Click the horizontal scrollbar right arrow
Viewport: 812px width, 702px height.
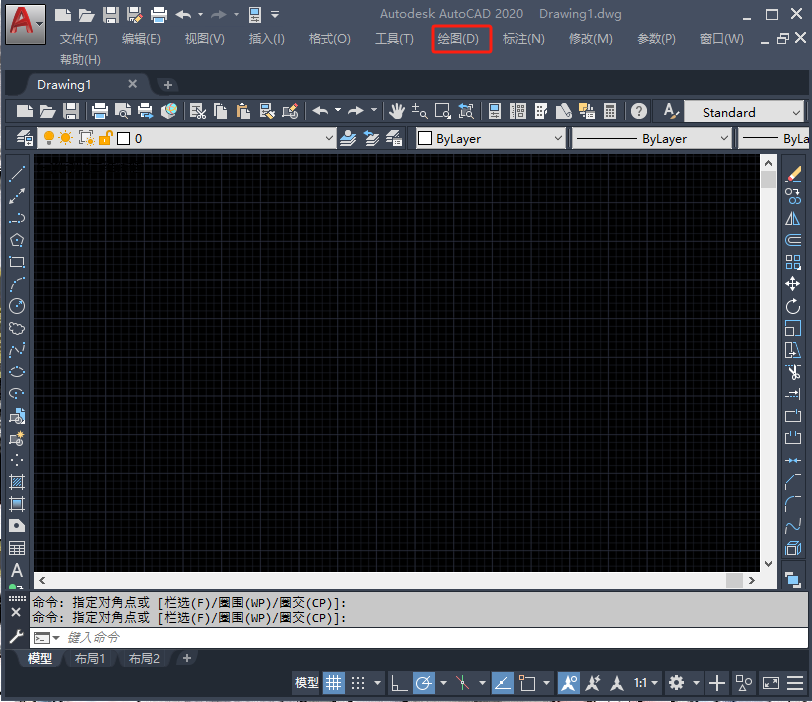coord(751,580)
